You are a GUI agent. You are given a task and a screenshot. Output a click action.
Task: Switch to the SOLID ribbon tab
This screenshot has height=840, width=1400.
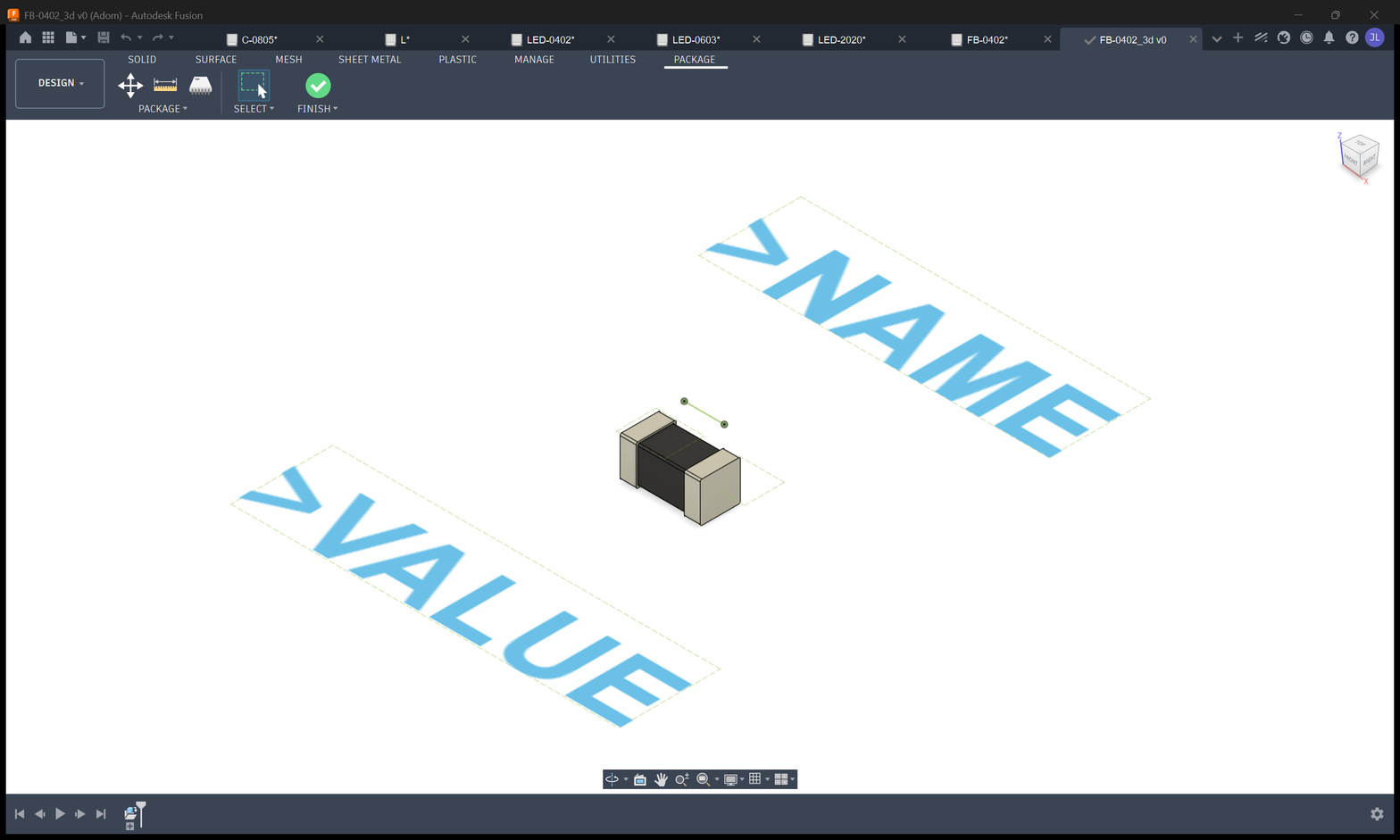142,60
